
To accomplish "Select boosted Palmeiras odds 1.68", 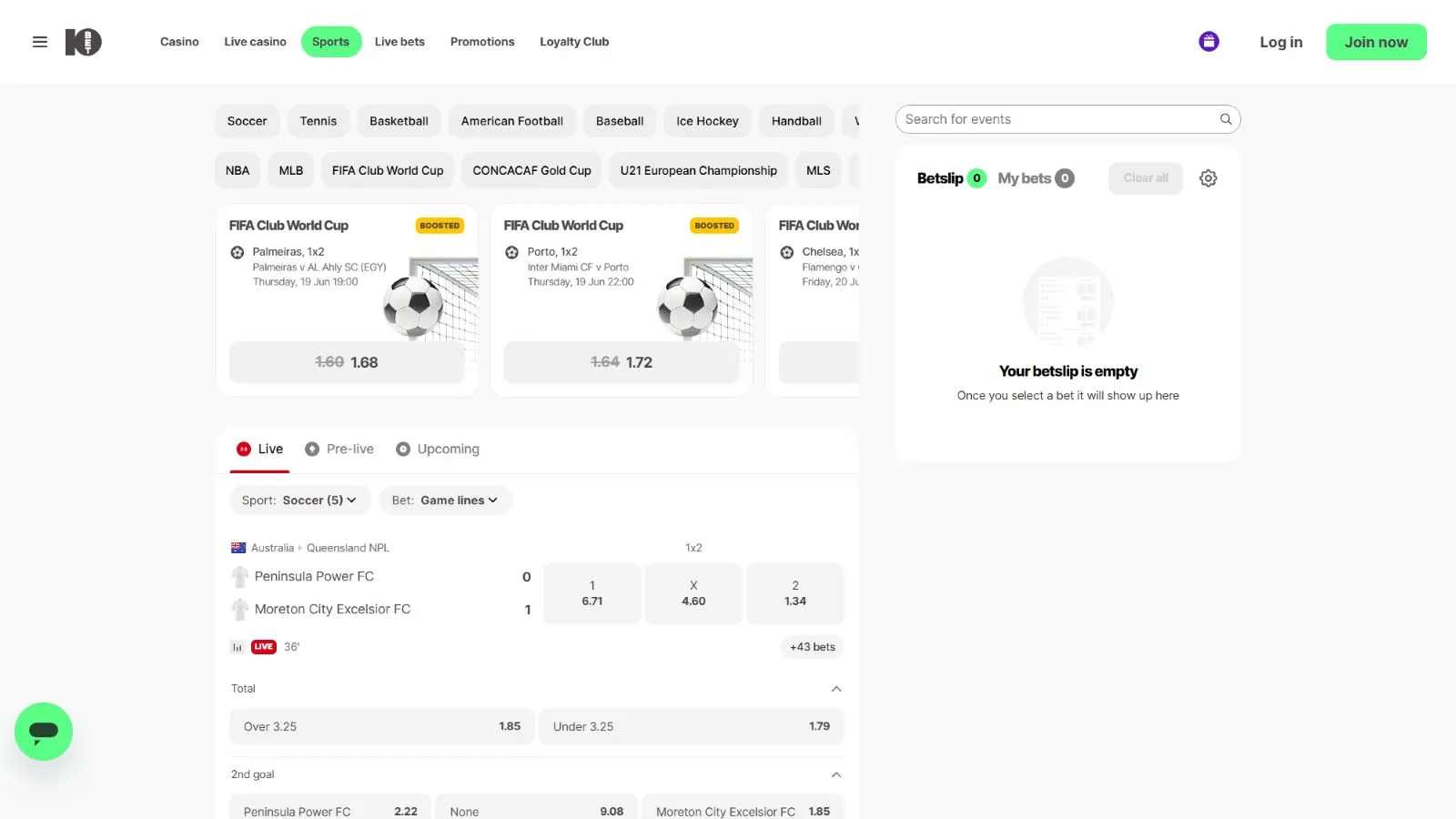I will 347,362.
